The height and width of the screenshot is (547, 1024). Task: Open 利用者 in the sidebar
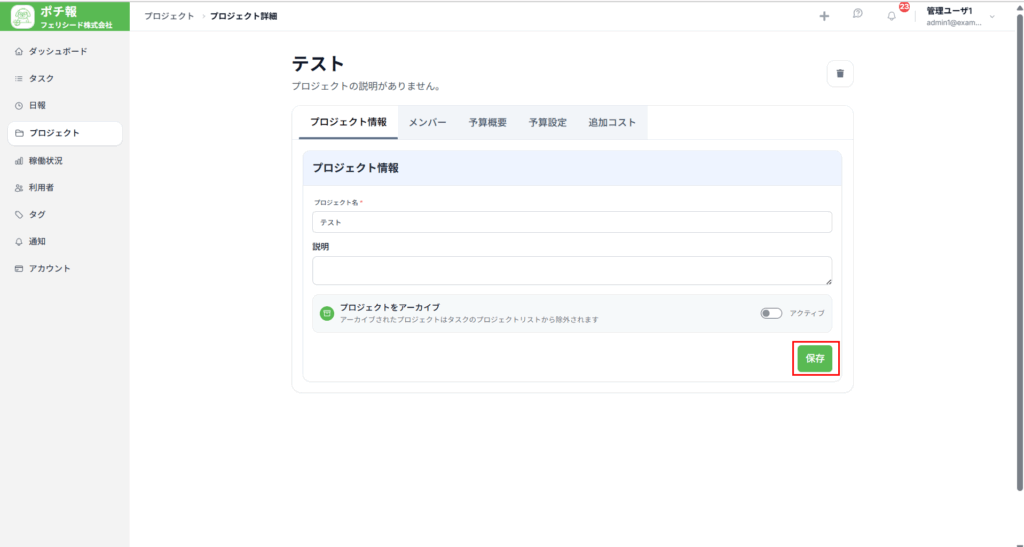(x=41, y=187)
